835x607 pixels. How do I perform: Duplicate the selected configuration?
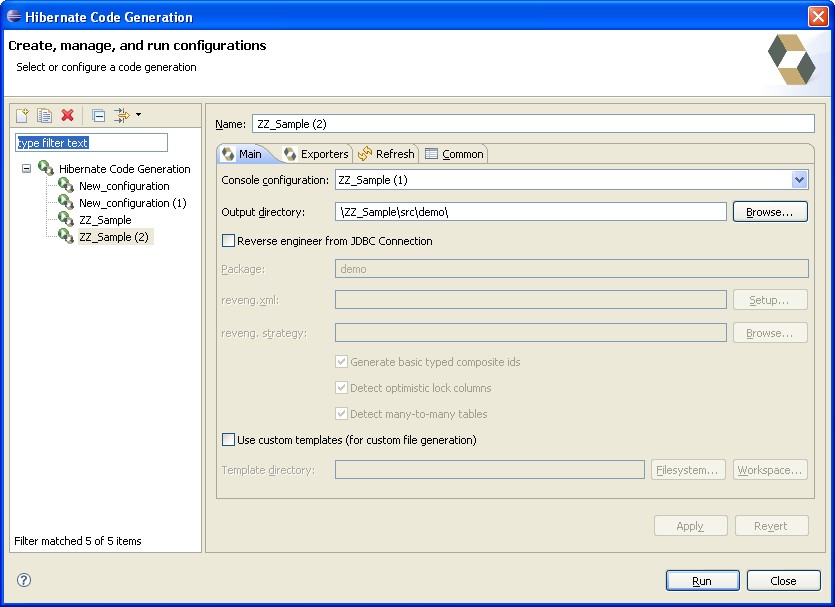coord(45,116)
